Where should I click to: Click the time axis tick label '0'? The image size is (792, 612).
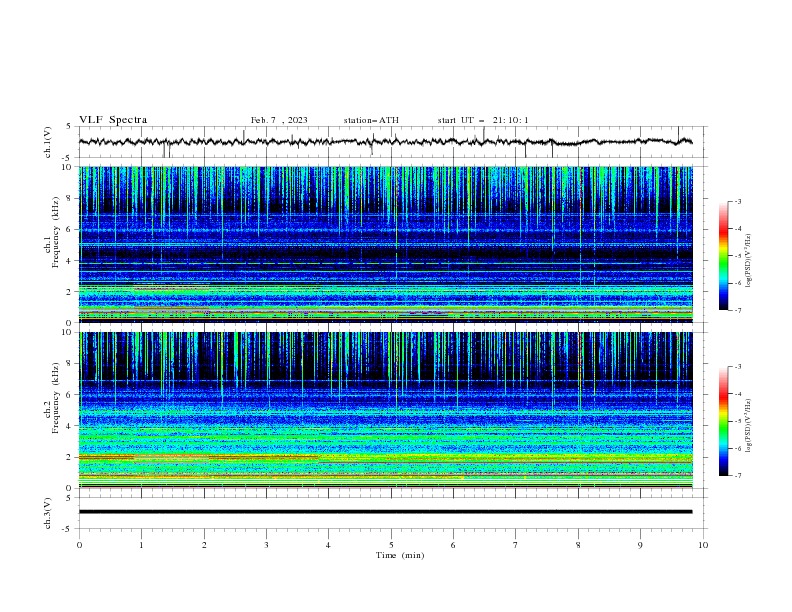coord(79,545)
